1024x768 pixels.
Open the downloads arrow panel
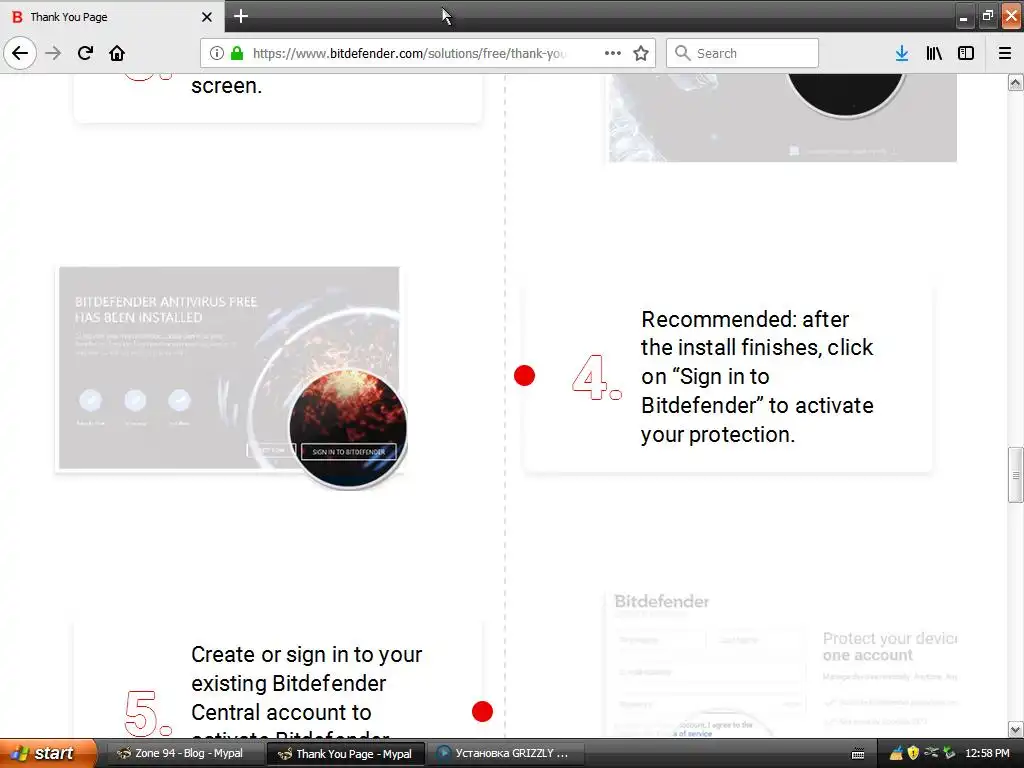point(902,53)
